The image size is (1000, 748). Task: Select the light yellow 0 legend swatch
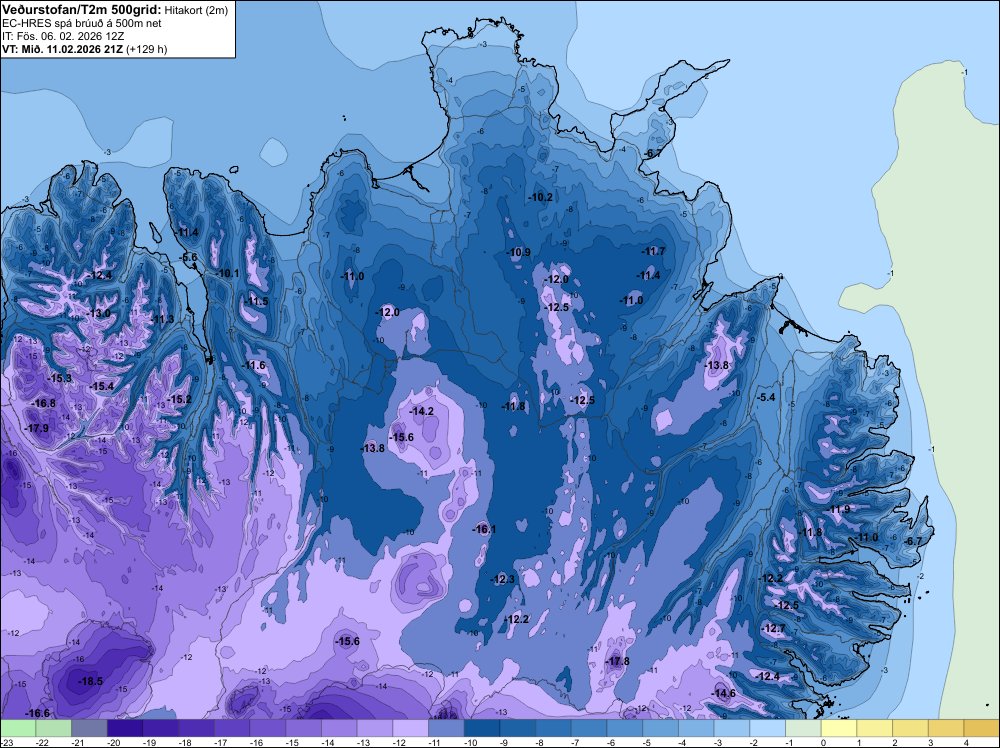839,728
